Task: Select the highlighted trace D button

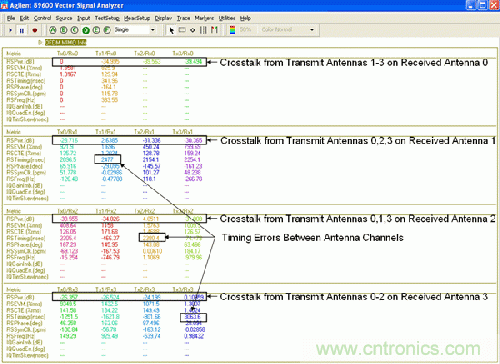Action: [x=86, y=30]
